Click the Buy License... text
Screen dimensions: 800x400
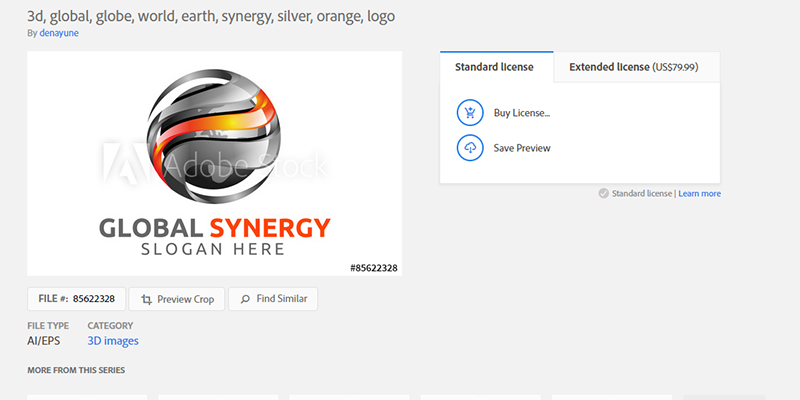click(x=522, y=113)
